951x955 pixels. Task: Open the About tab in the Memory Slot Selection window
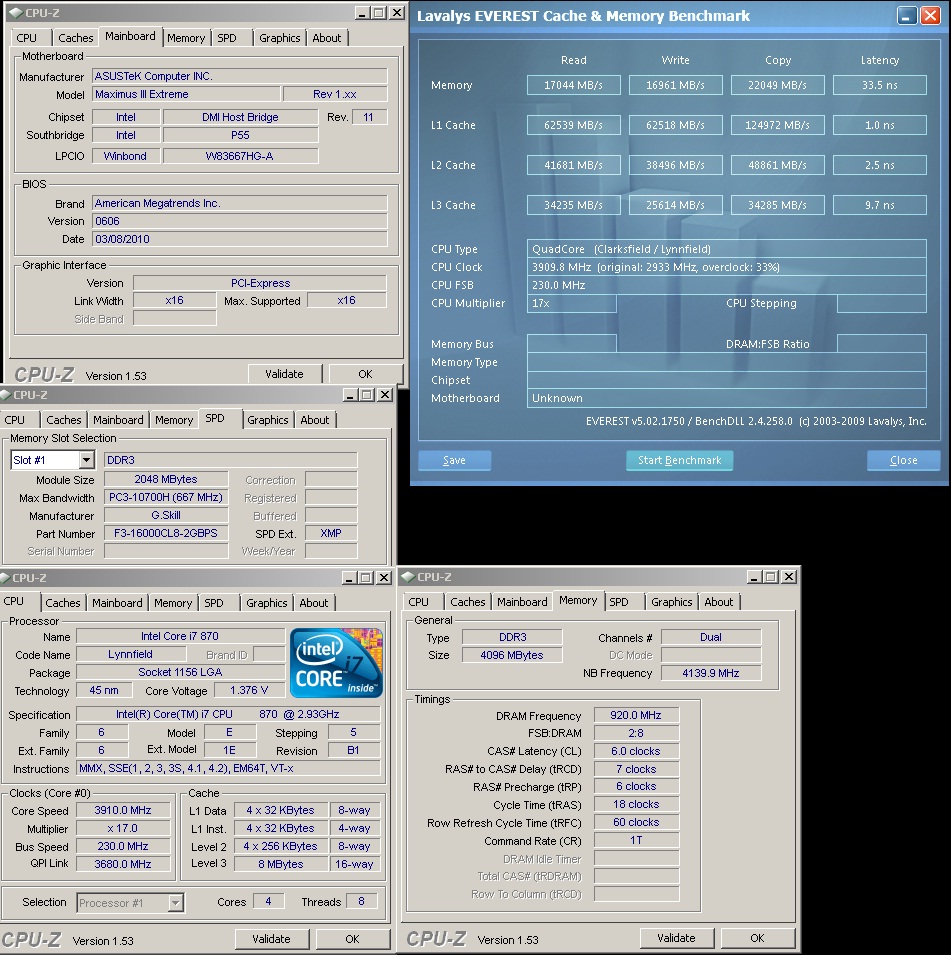point(314,420)
